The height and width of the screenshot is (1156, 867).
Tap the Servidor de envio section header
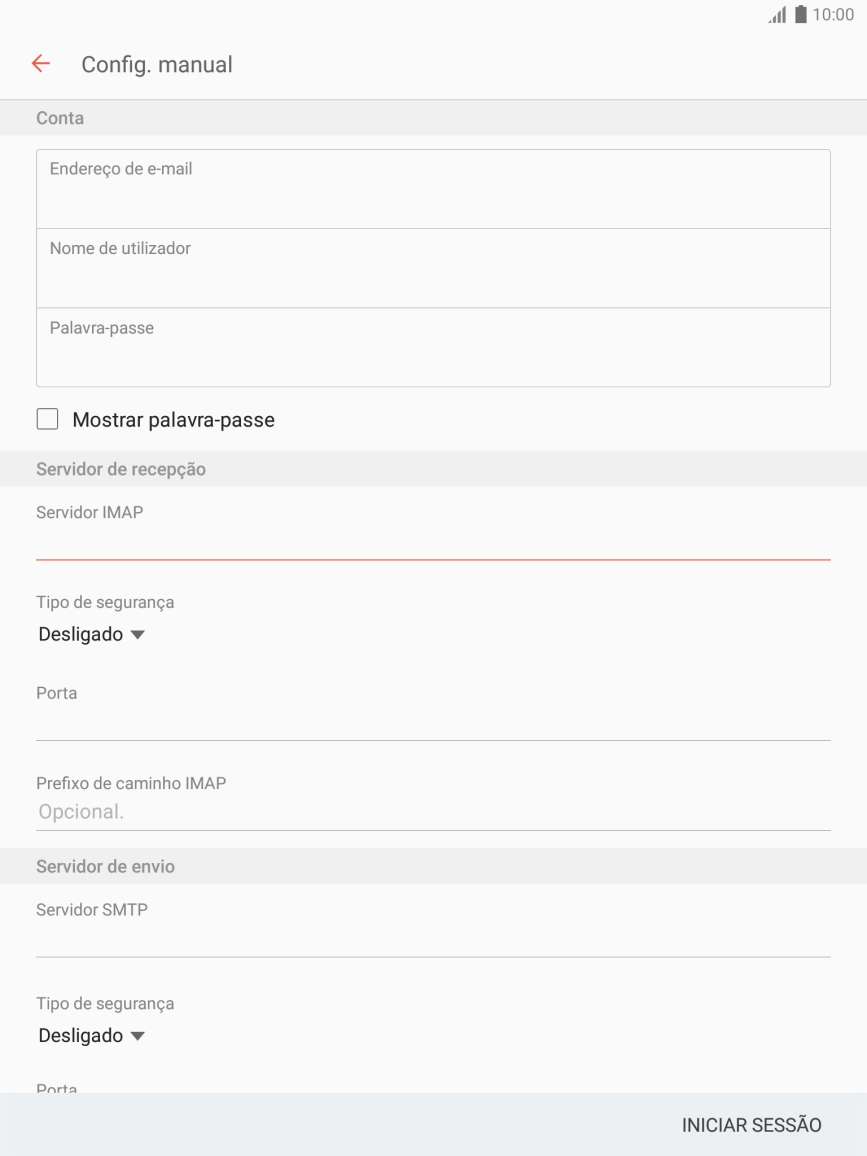105,867
